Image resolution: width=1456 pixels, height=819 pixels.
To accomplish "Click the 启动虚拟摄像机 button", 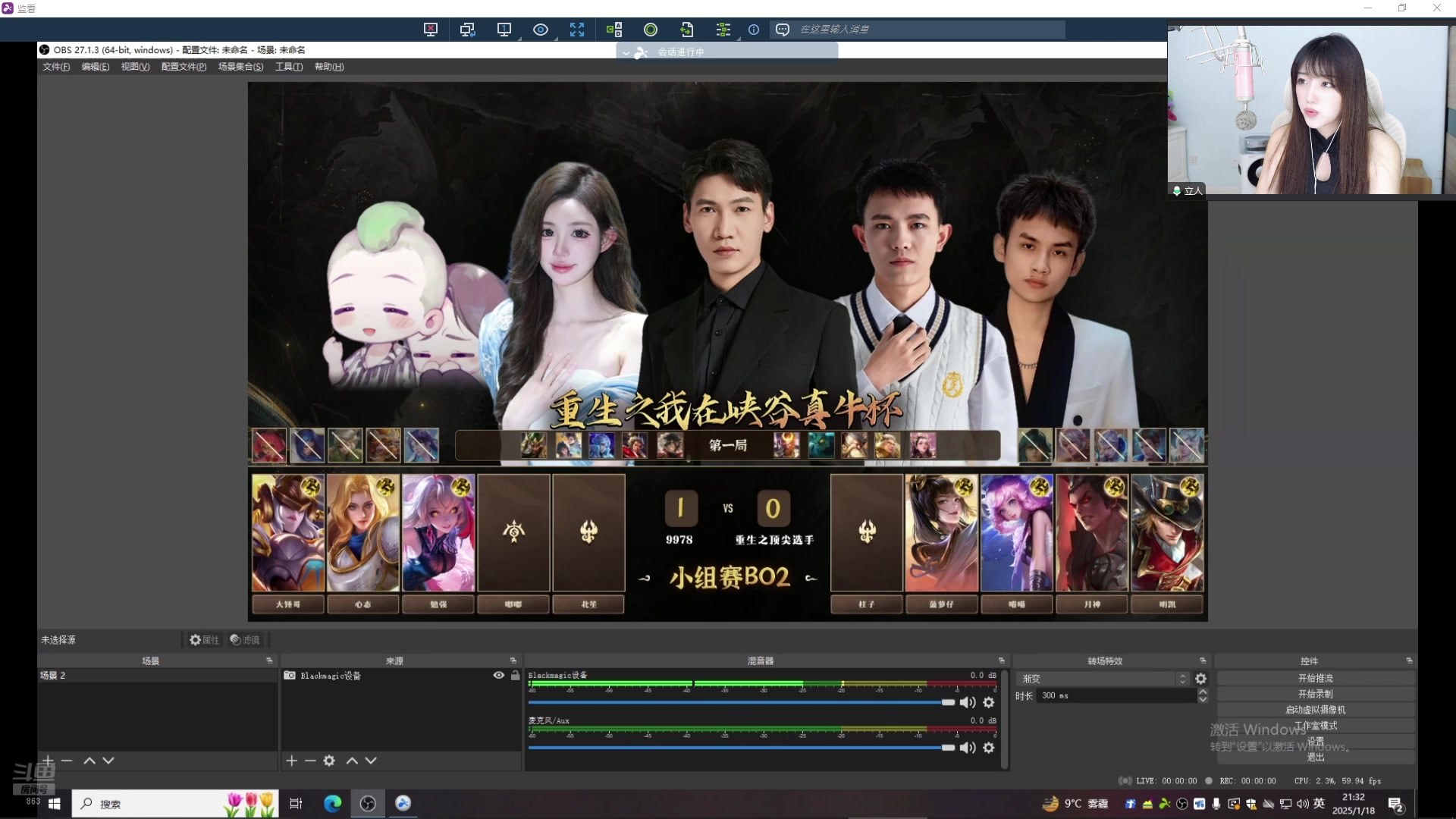I will tap(1316, 710).
